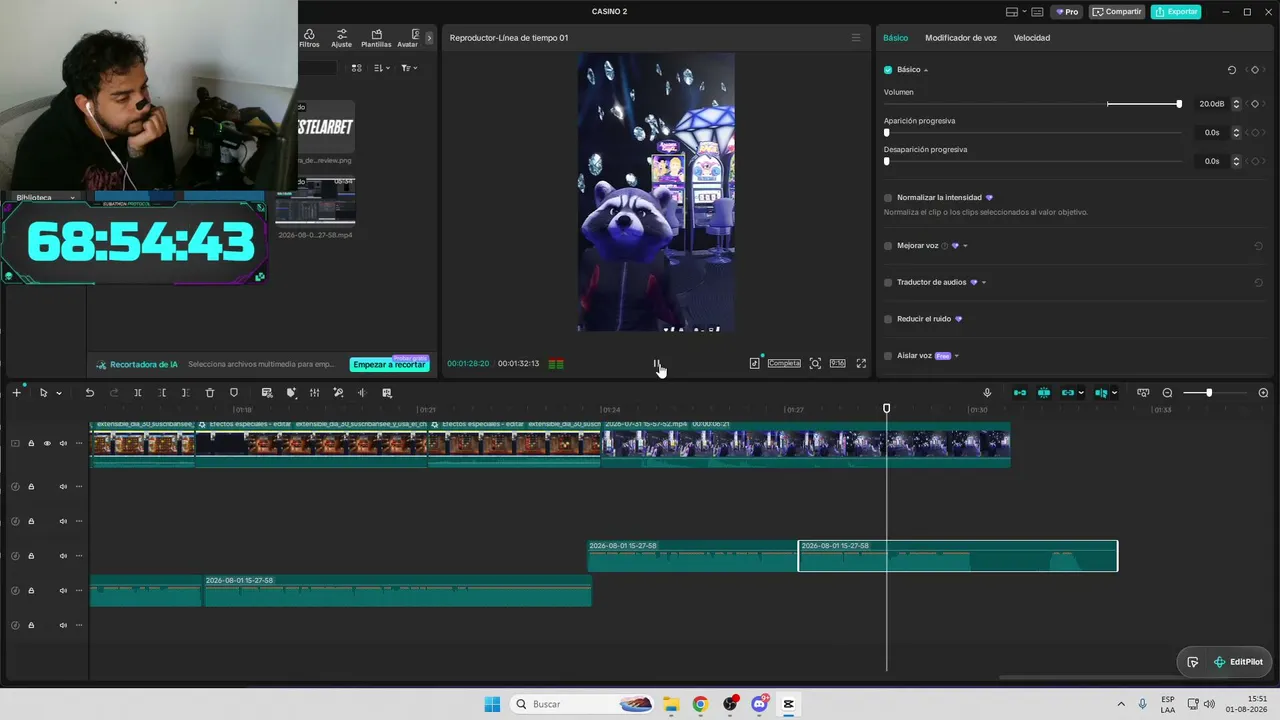1280x720 pixels.
Task: Reset the Básico audio settings
Action: coord(1232,70)
